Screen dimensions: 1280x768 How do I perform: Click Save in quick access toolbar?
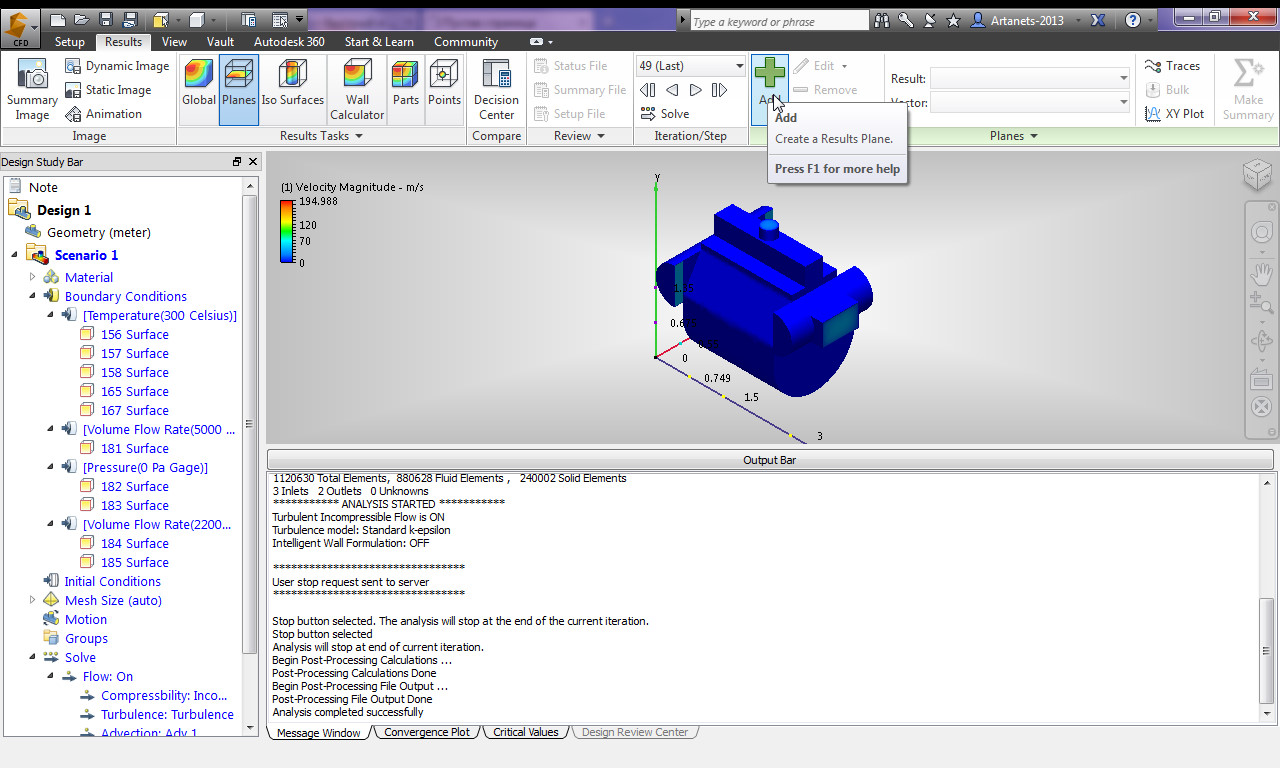[106, 19]
